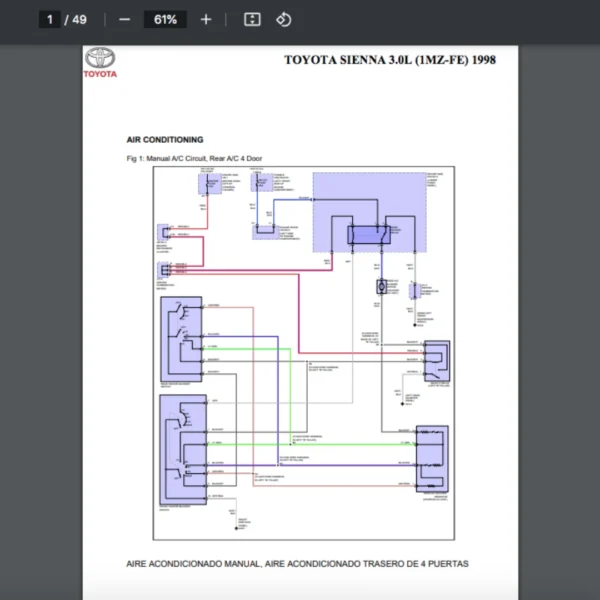Click the total page count 49
Screen dimensions: 600x600
pyautogui.click(x=79, y=19)
